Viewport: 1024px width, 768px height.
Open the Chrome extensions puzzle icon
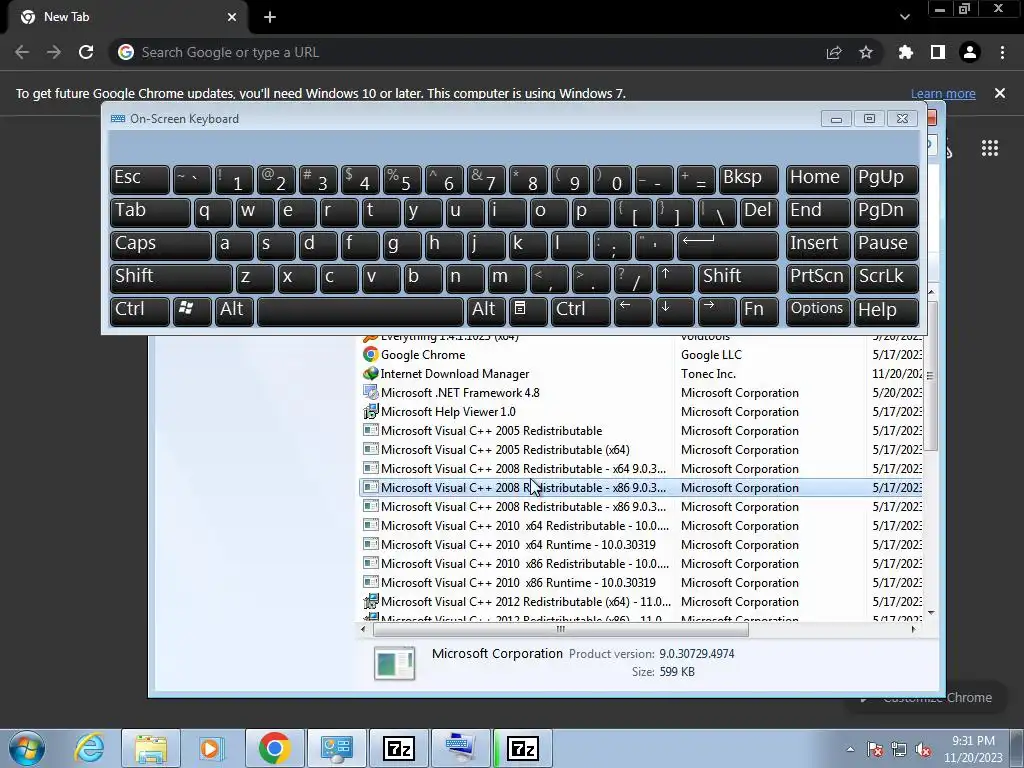pos(905,52)
